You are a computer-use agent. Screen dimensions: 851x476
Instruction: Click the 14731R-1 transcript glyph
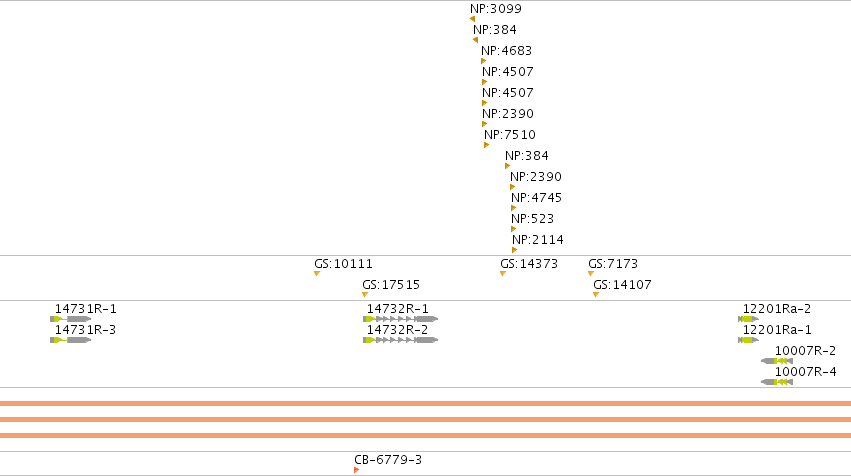(x=71, y=319)
